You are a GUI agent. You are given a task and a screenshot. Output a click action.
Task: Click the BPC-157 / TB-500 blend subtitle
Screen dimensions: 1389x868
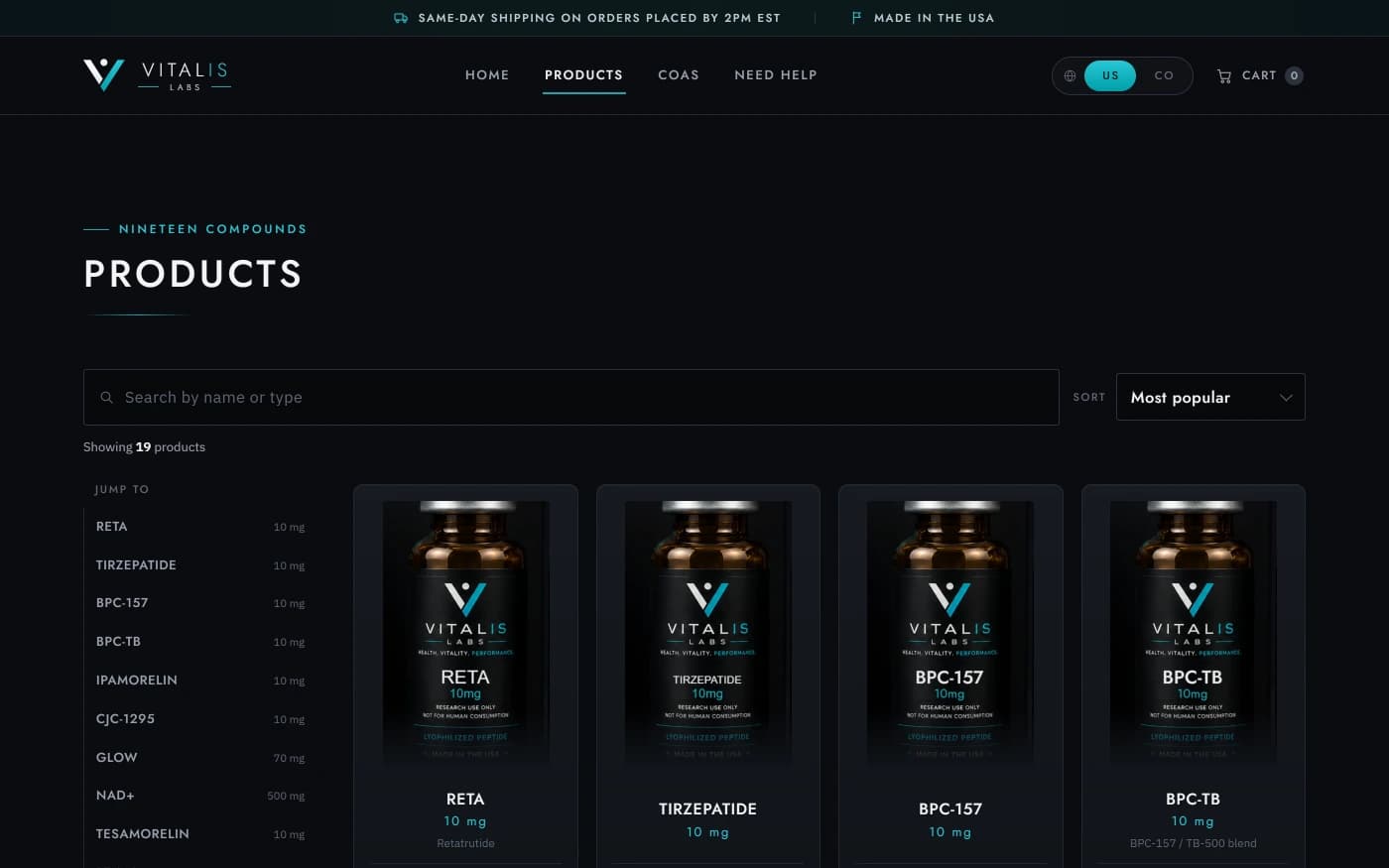[1194, 843]
